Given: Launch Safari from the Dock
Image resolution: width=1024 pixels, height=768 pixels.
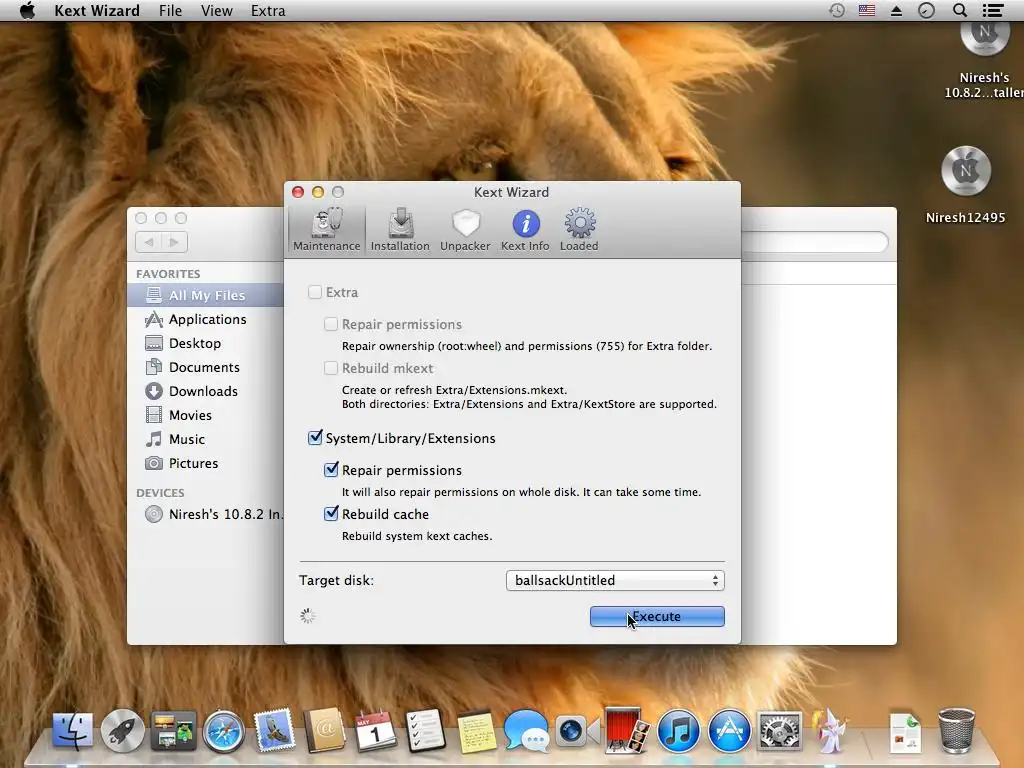Looking at the screenshot, I should point(223,730).
